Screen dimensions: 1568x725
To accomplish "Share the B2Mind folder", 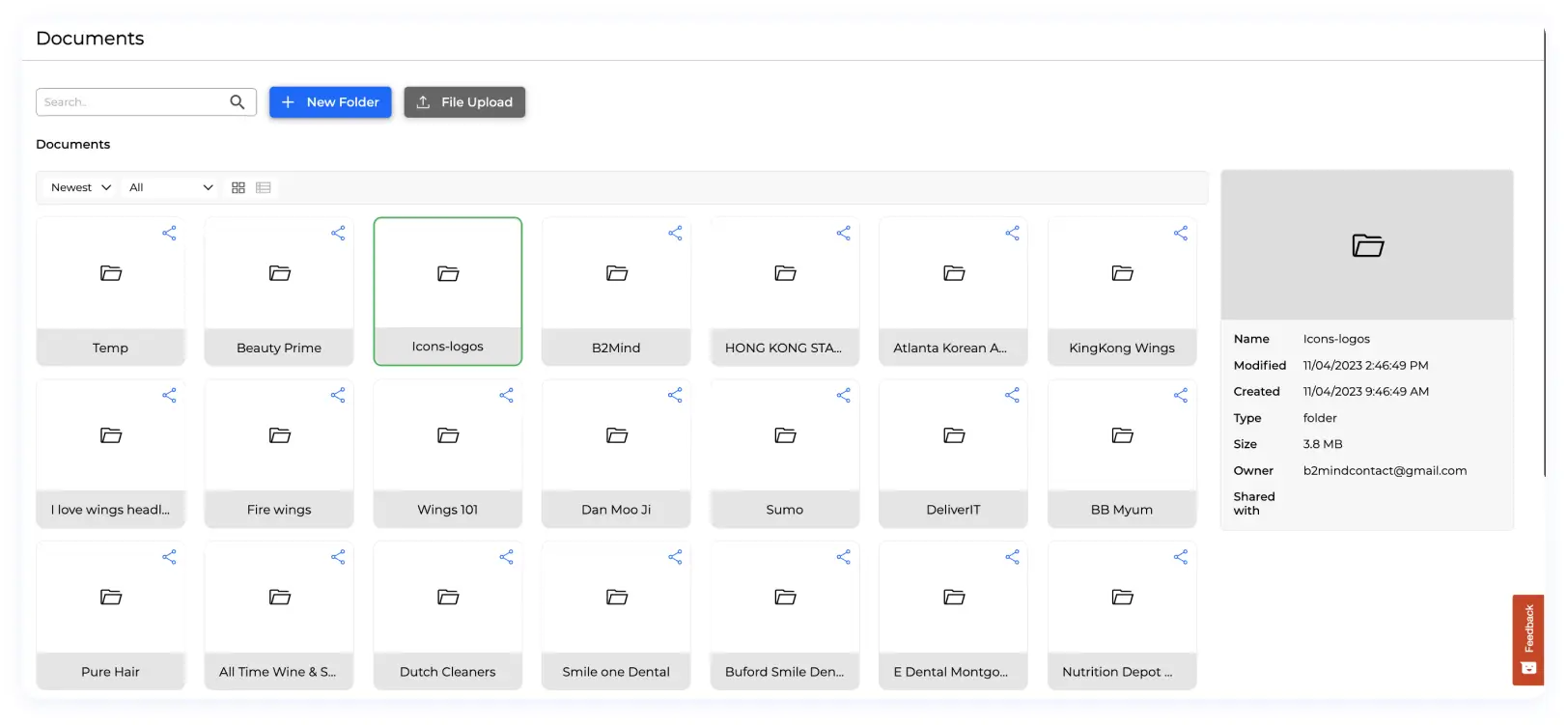I will click(675, 234).
